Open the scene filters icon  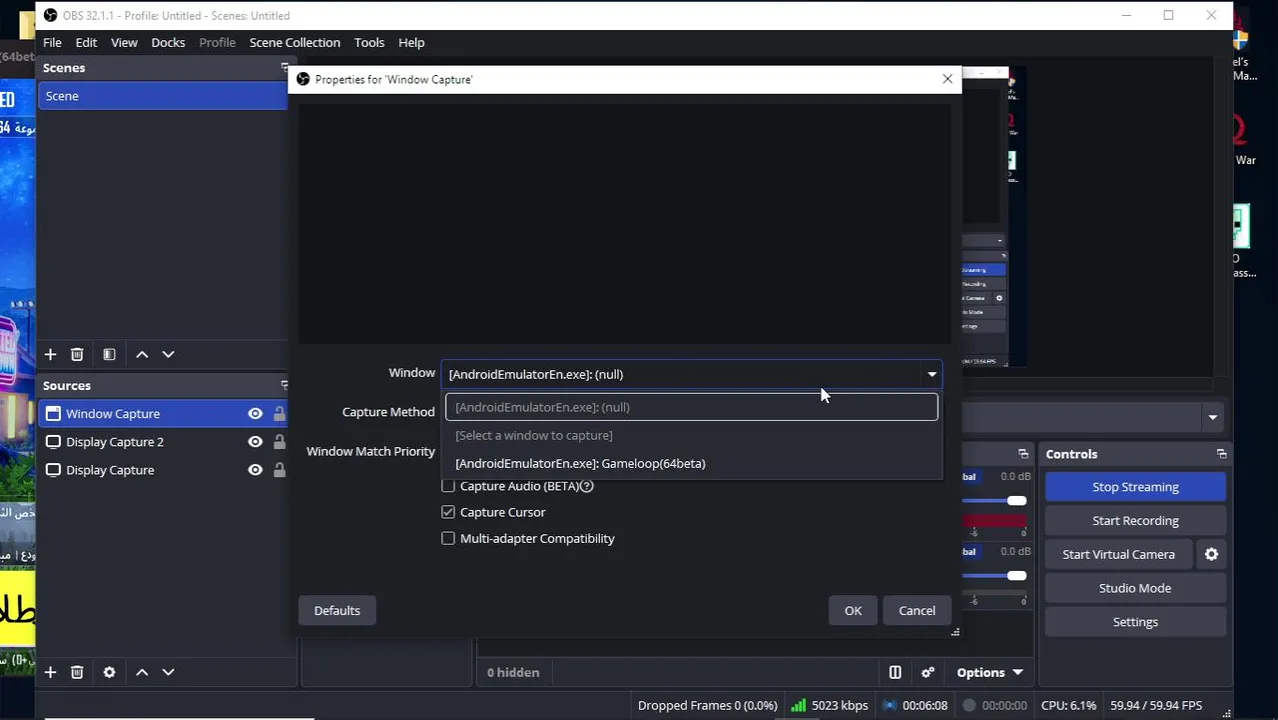coord(109,354)
